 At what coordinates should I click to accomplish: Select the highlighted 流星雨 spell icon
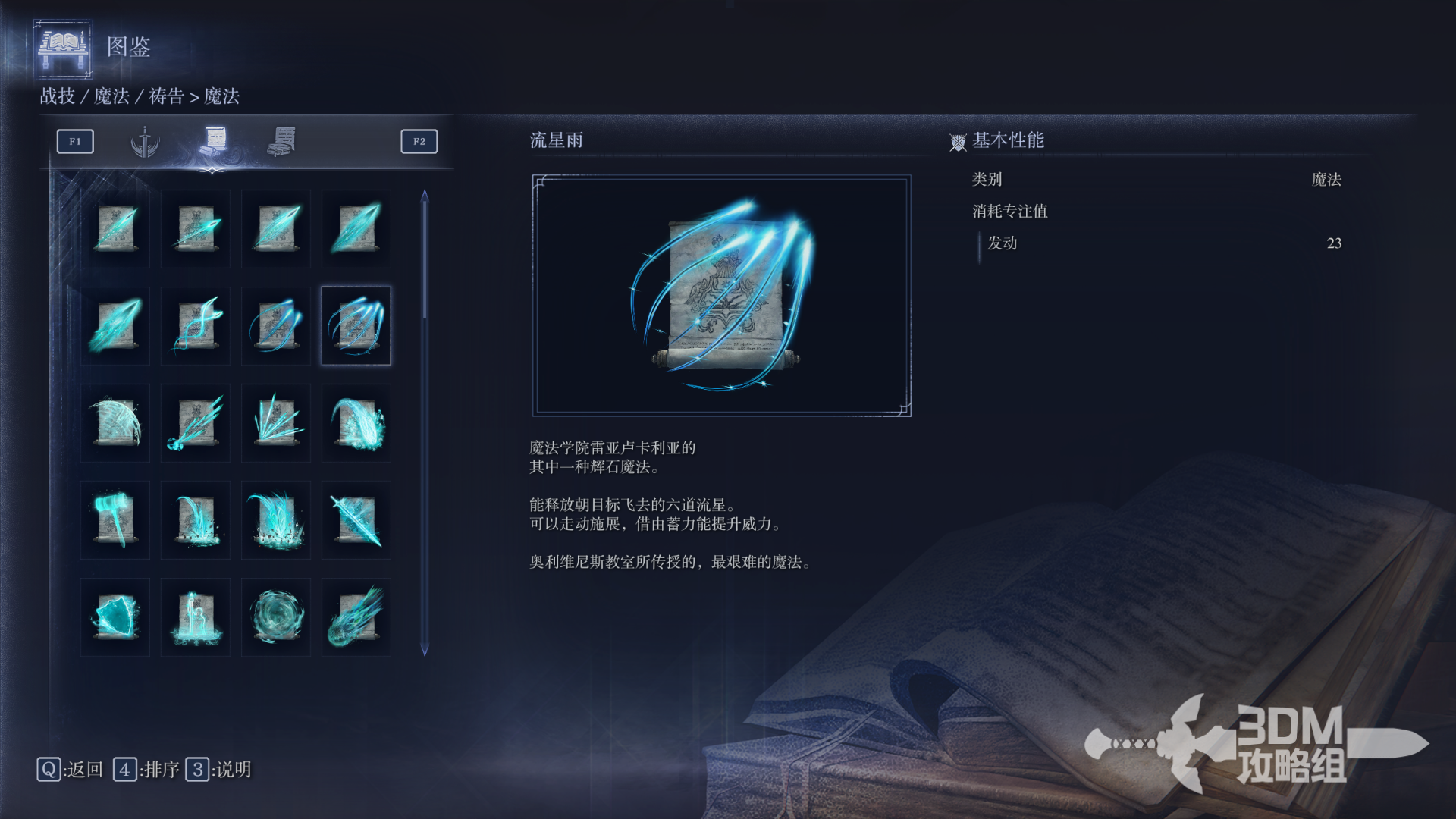(x=356, y=326)
